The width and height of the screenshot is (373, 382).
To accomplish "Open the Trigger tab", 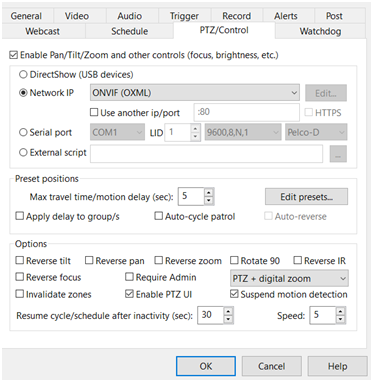I will coord(184,16).
